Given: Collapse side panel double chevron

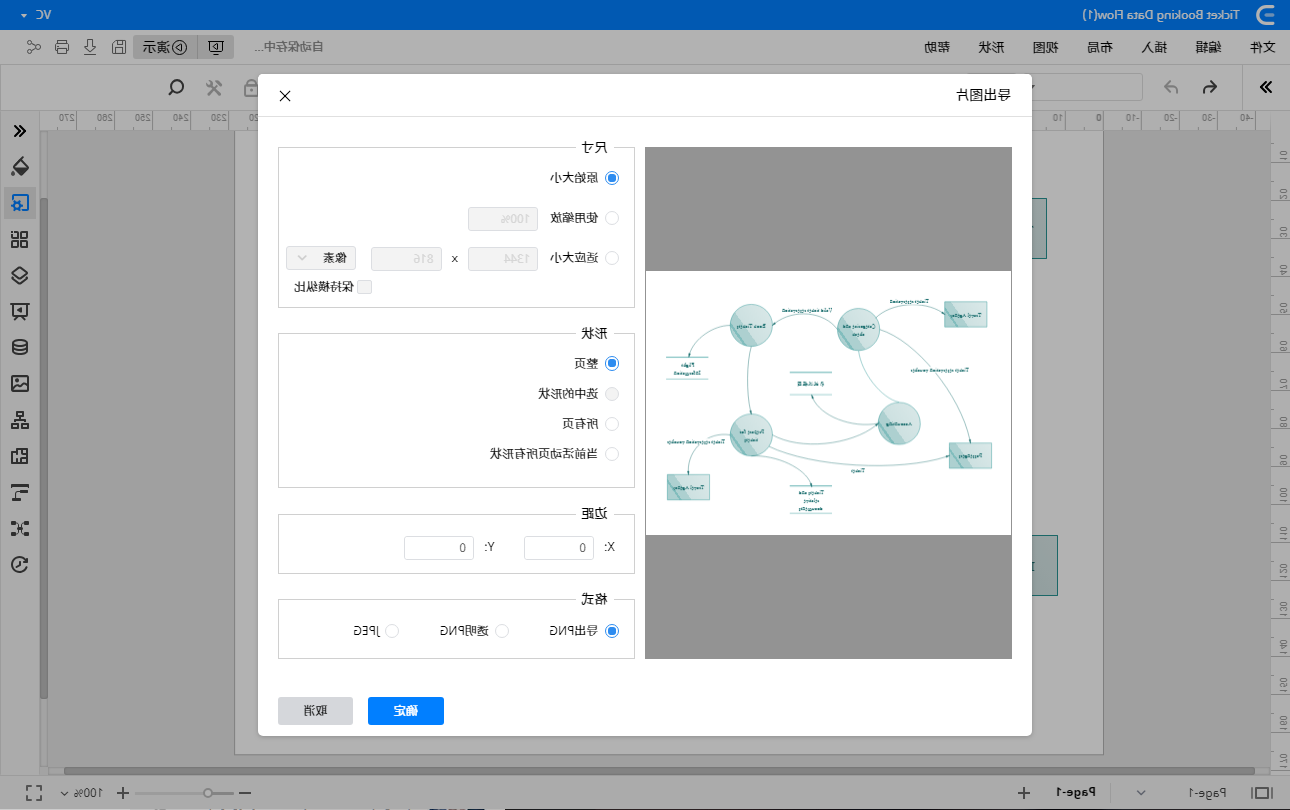Looking at the screenshot, I should [19, 131].
